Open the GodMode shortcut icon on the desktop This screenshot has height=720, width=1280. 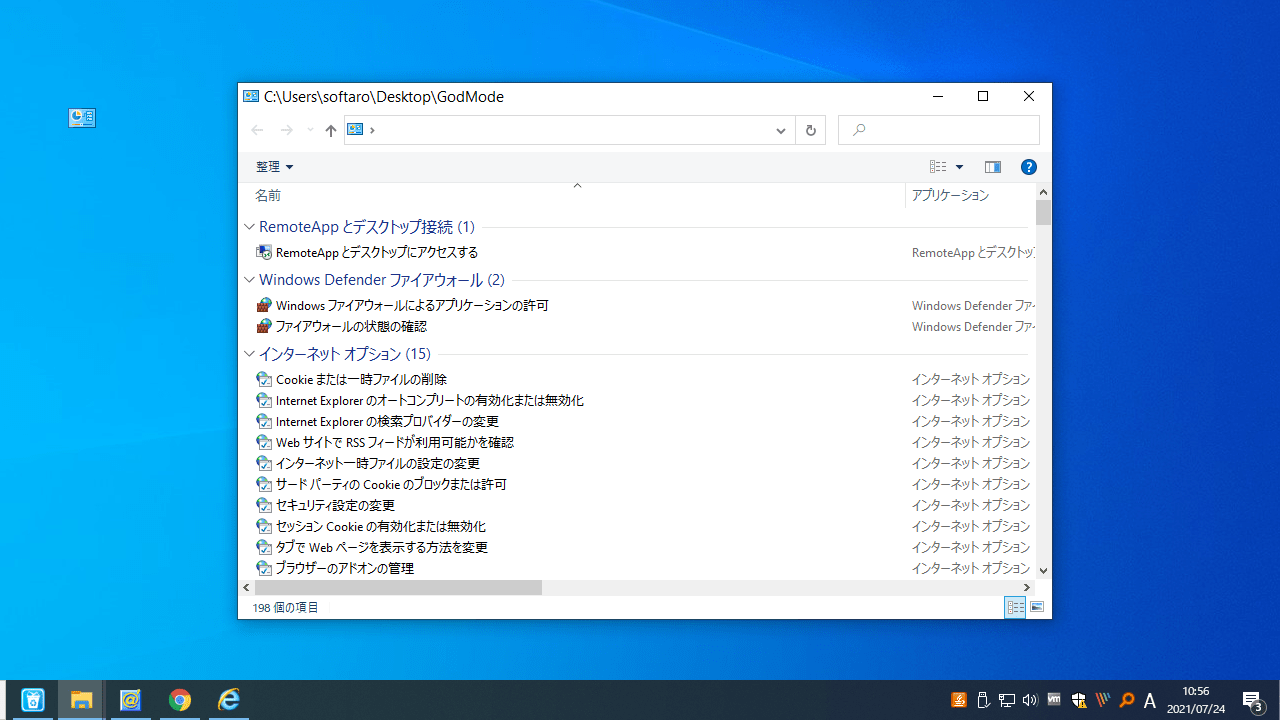(82, 118)
